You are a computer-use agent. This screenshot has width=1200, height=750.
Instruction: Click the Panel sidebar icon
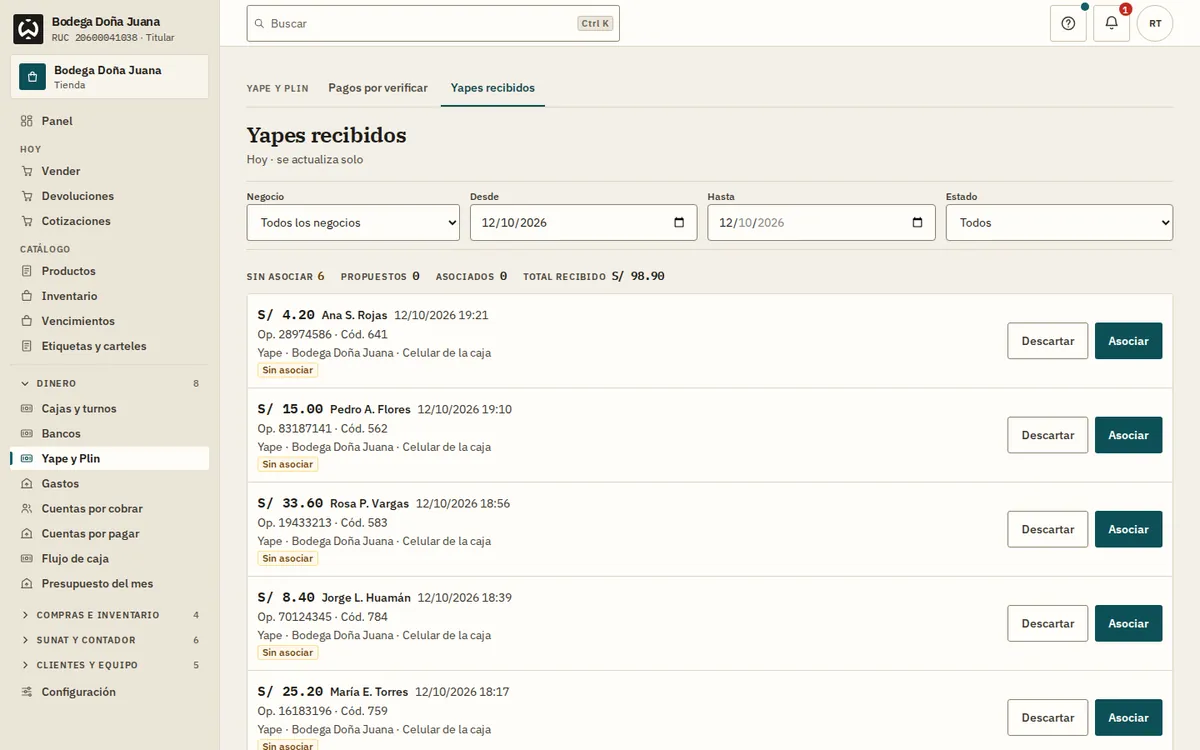tap(27, 121)
